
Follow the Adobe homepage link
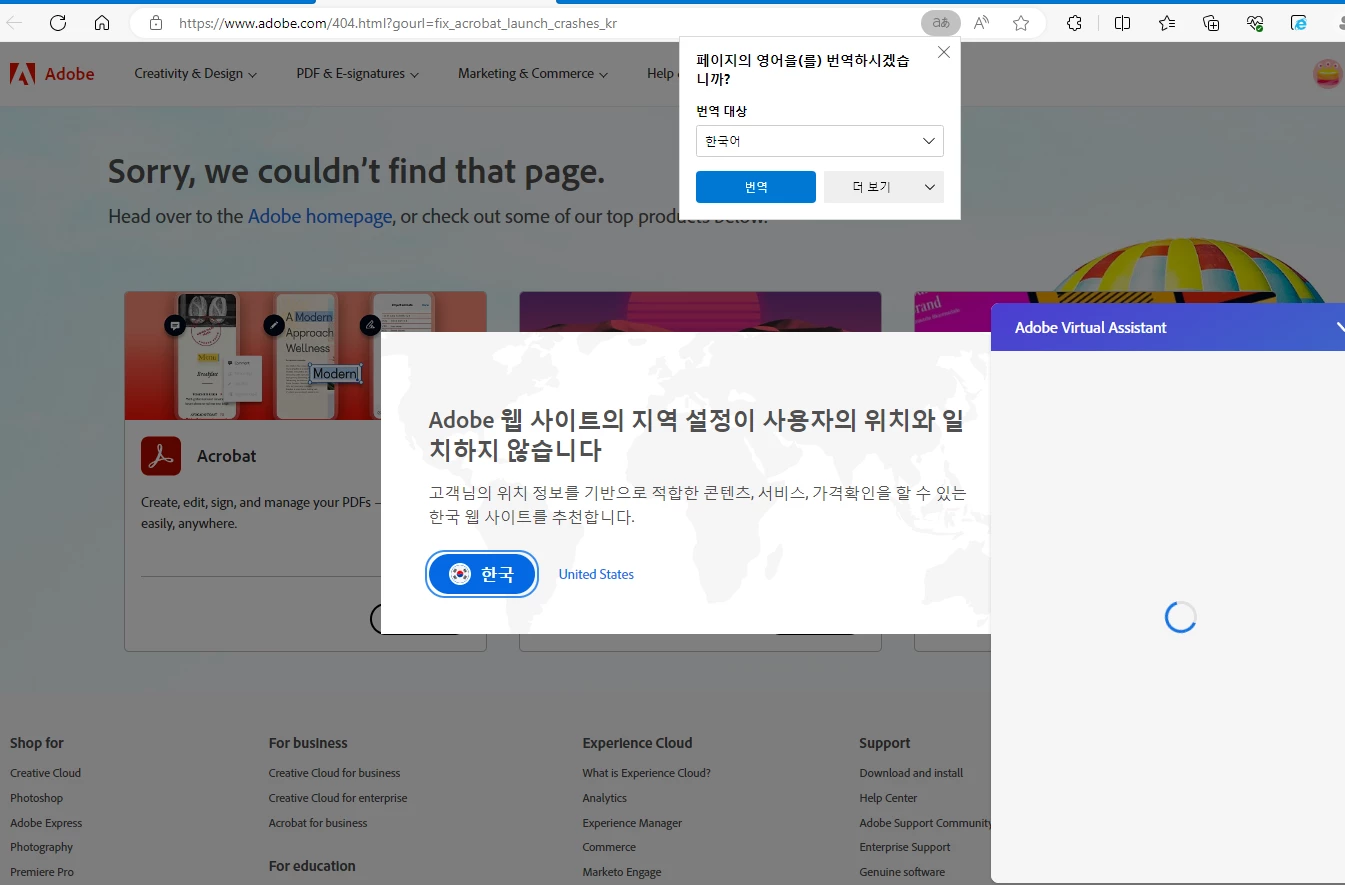(320, 216)
